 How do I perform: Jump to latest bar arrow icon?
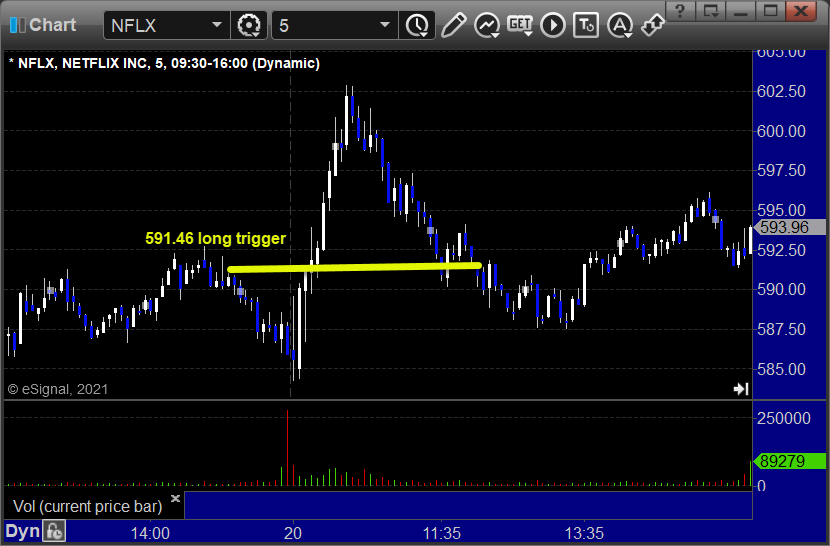(741, 389)
